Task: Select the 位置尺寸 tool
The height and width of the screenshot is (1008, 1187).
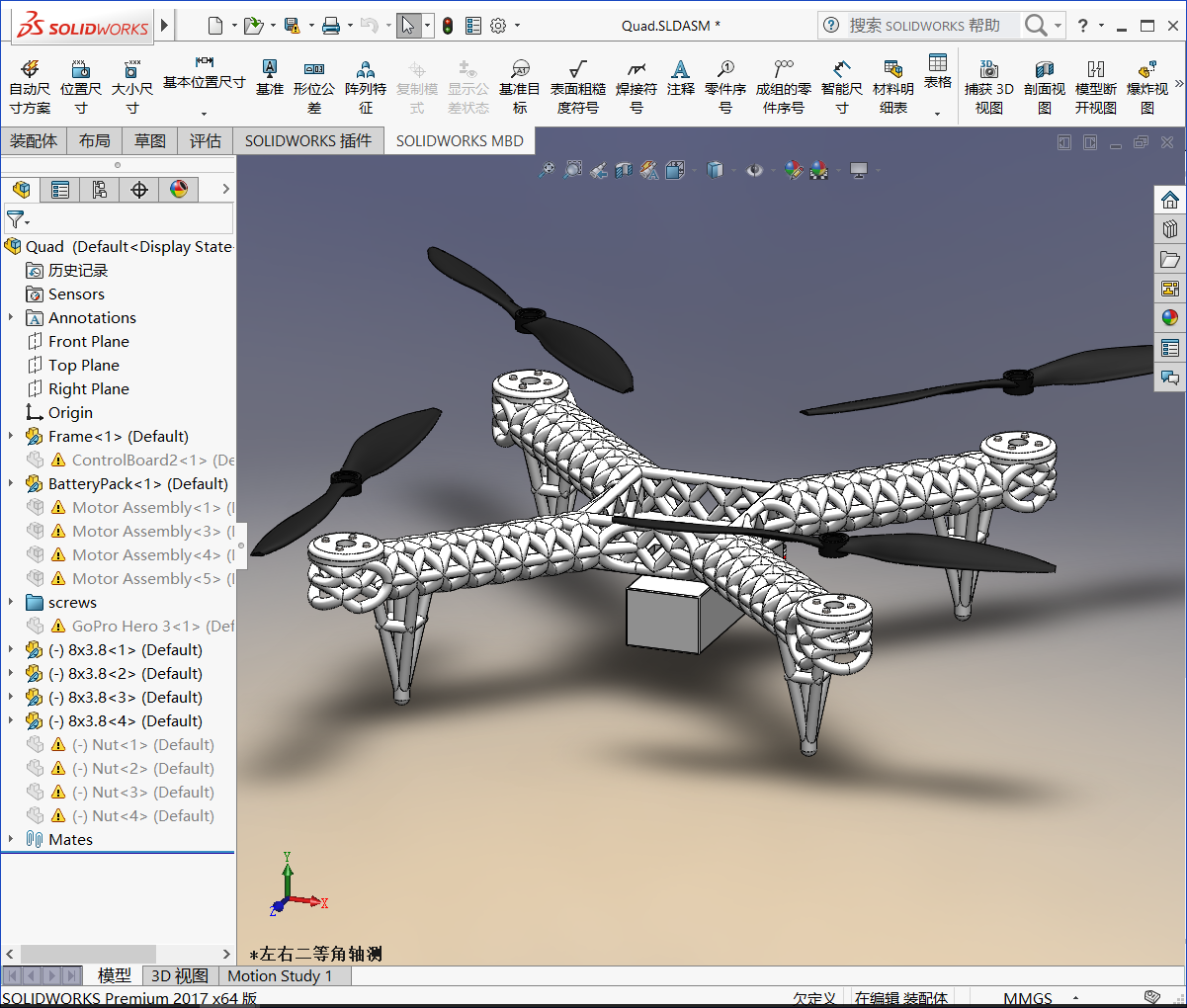Action: pyautogui.click(x=81, y=86)
